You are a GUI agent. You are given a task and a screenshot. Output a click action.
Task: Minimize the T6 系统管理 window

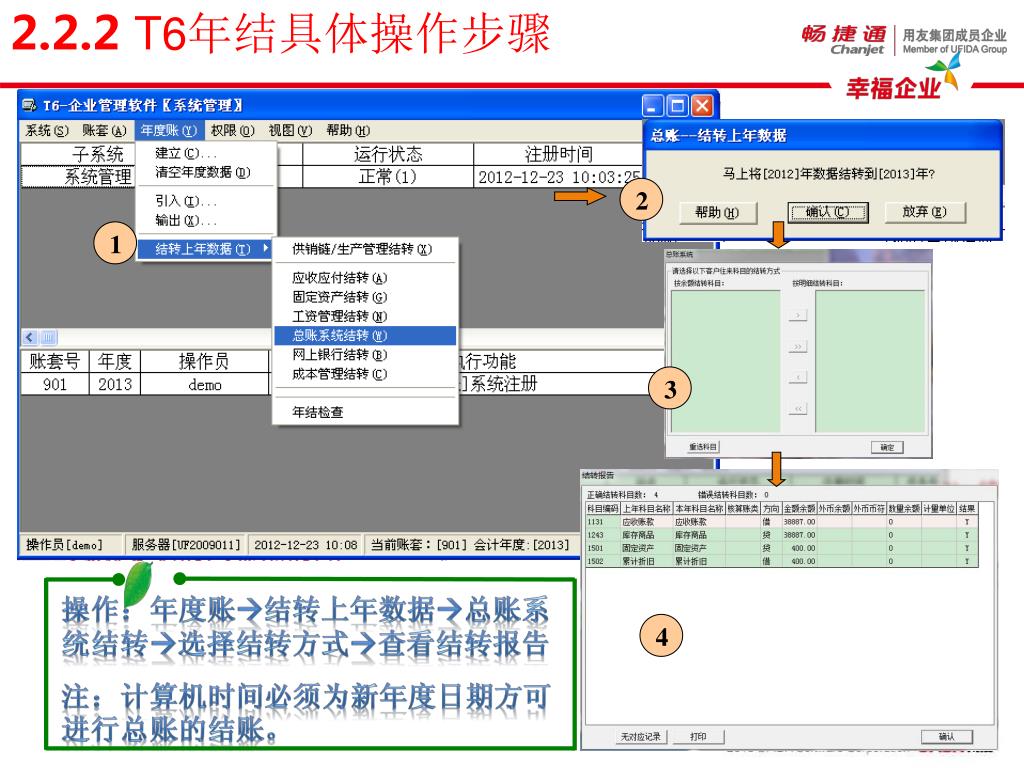[x=652, y=106]
